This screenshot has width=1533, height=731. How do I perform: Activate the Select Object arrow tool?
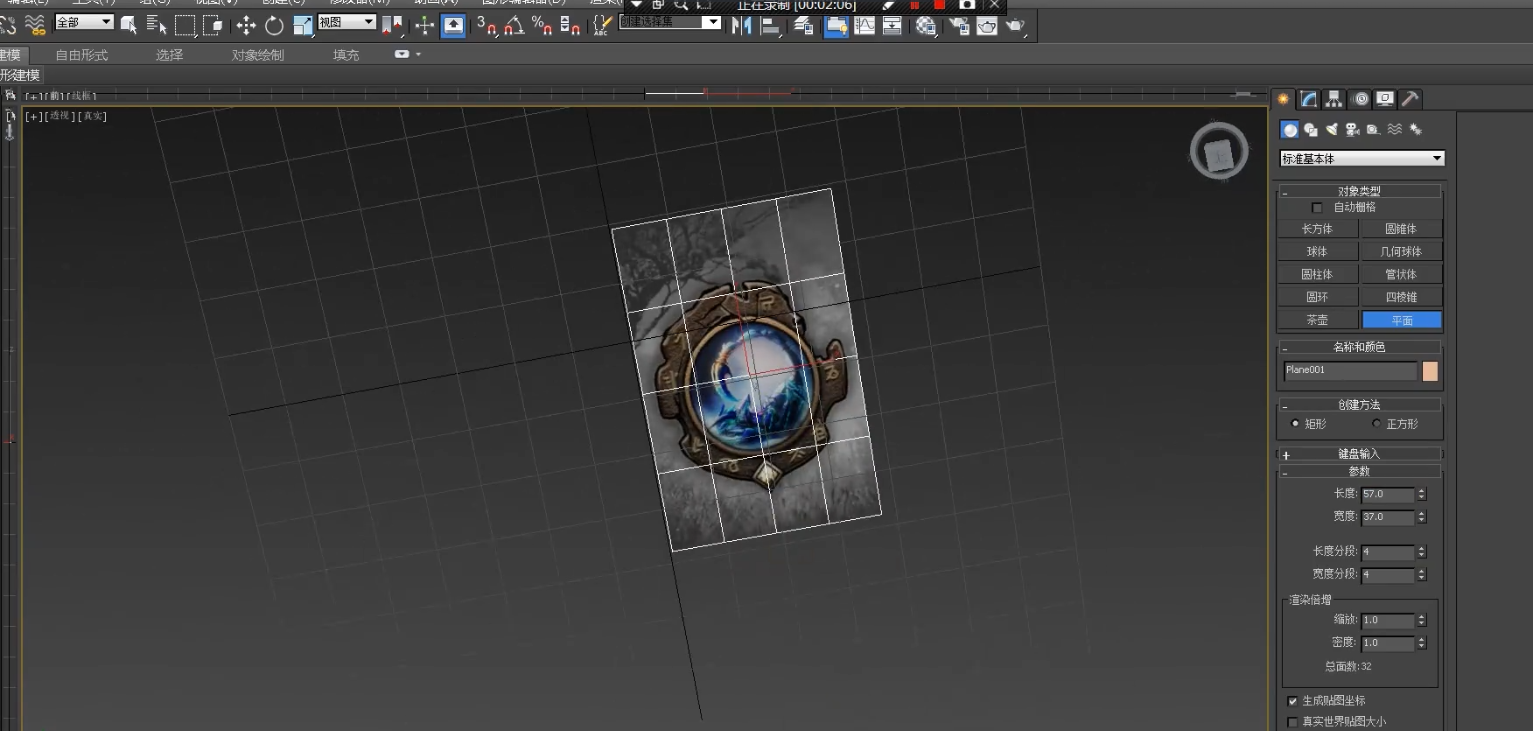pos(129,25)
